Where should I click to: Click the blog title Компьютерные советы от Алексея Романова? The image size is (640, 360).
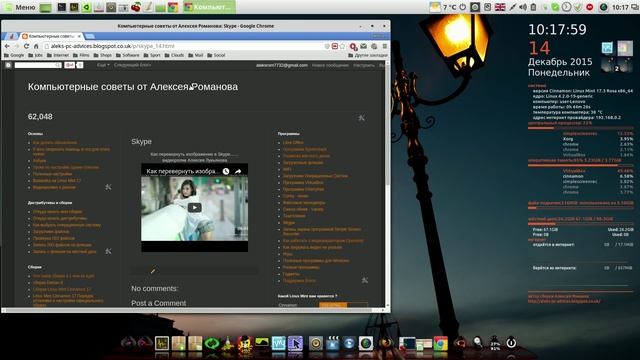point(133,87)
